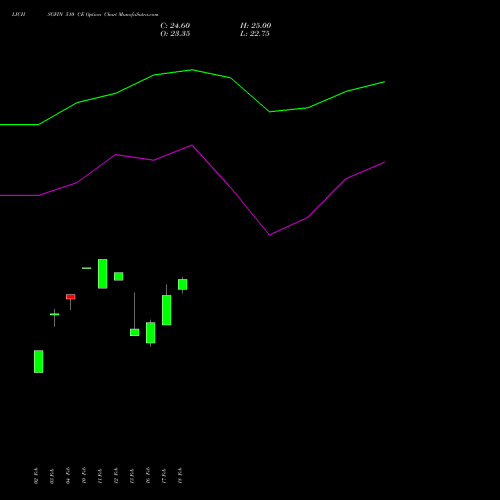Click the 03 Feb date label
Viewport: 500px width, 500px height.
52,475
